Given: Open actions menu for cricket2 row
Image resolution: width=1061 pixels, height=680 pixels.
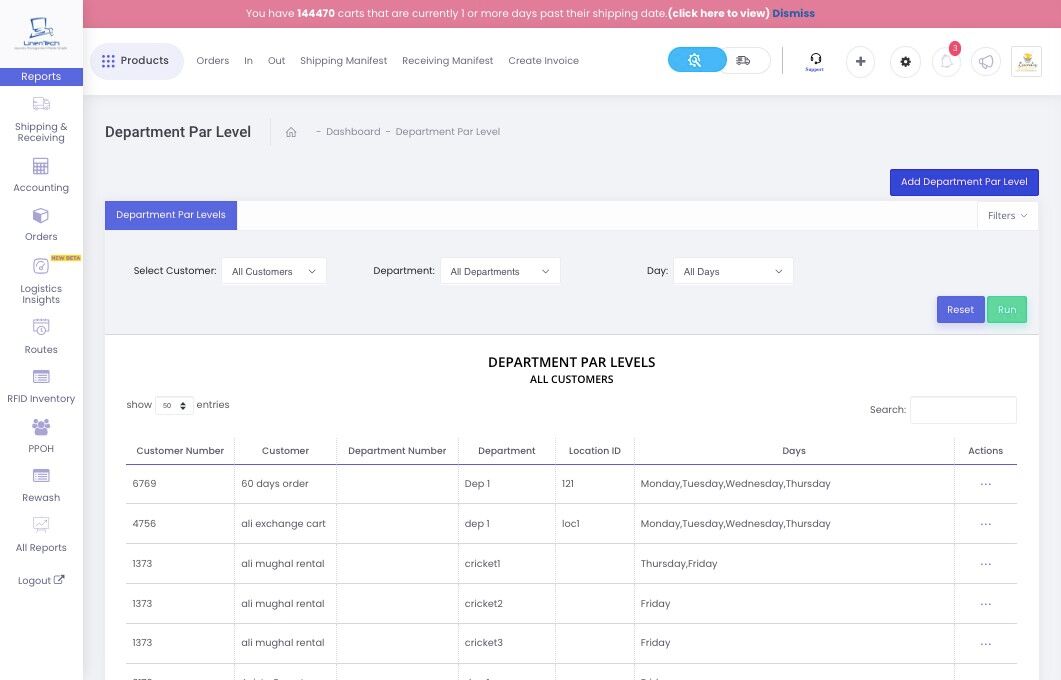Looking at the screenshot, I should pyautogui.click(x=985, y=604).
